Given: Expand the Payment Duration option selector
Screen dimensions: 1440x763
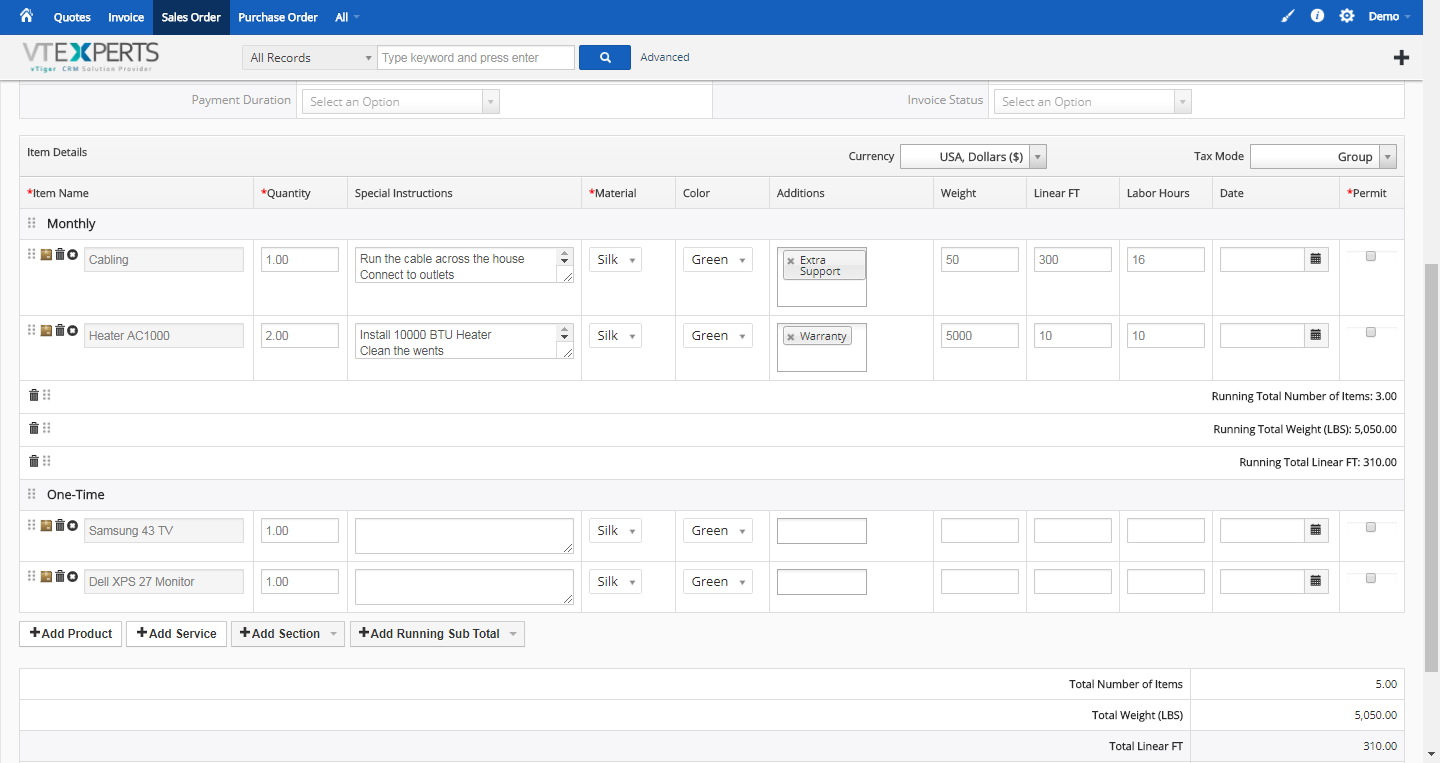Looking at the screenshot, I should point(490,101).
